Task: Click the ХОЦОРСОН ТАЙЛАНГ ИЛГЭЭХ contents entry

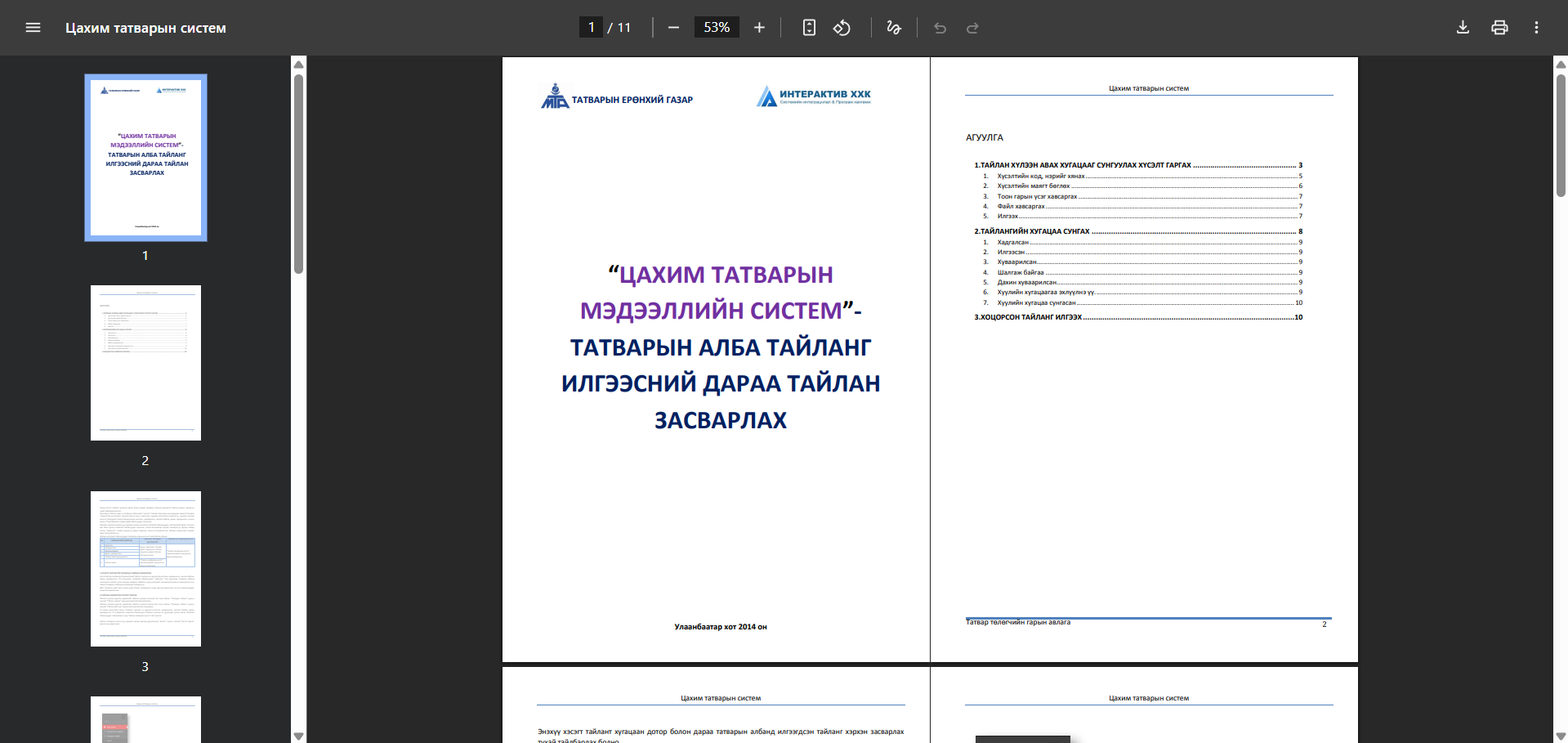Action: (x=1028, y=317)
